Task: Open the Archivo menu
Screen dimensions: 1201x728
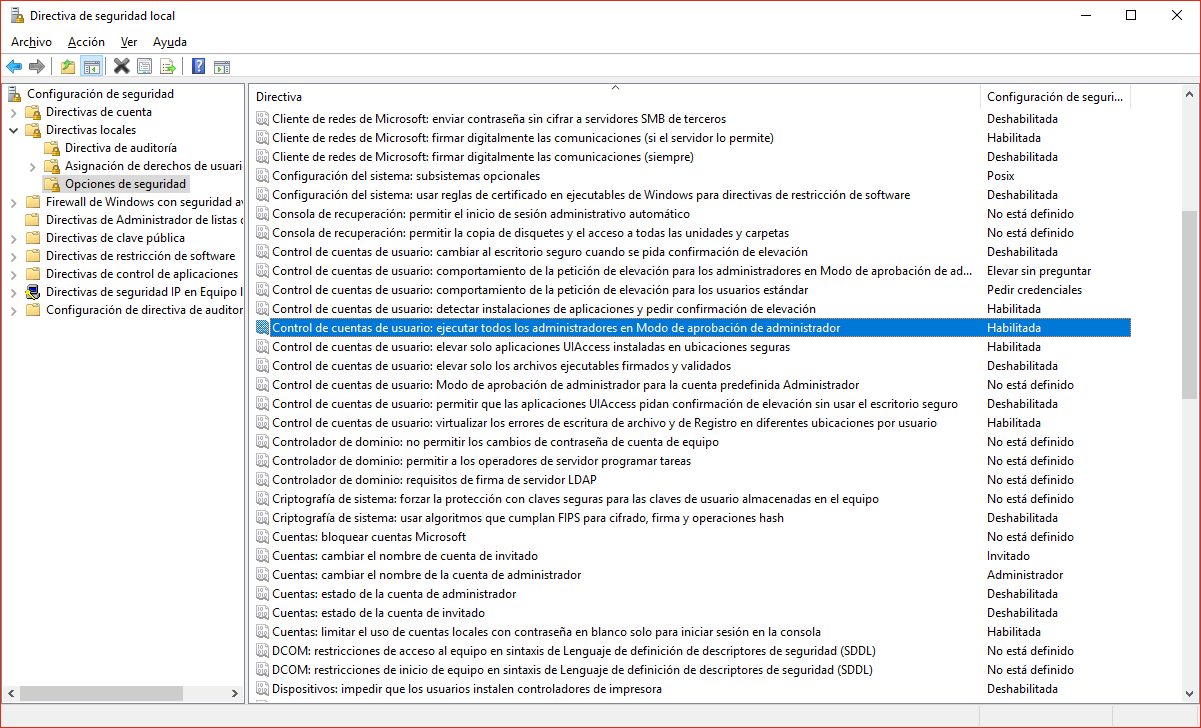Action: 31,42
